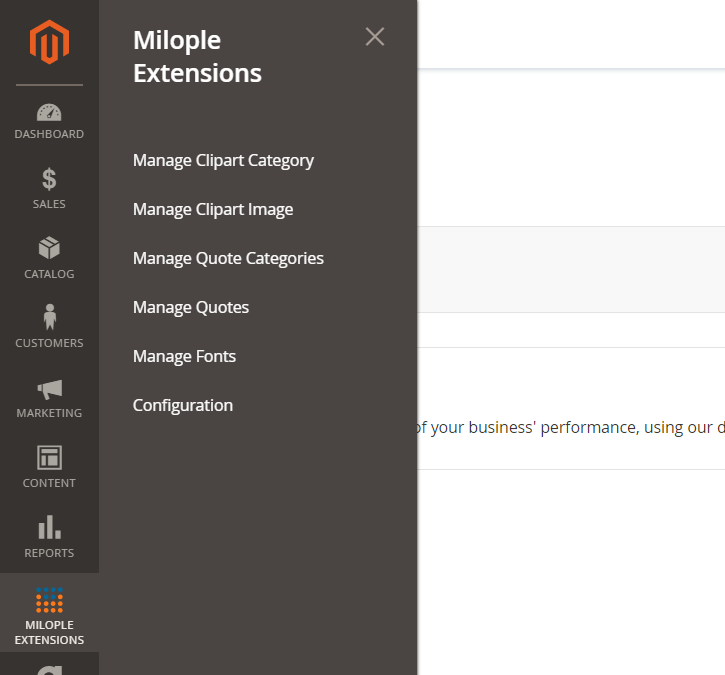Open Reports with the bar chart icon
The width and height of the screenshot is (725, 675).
49,537
